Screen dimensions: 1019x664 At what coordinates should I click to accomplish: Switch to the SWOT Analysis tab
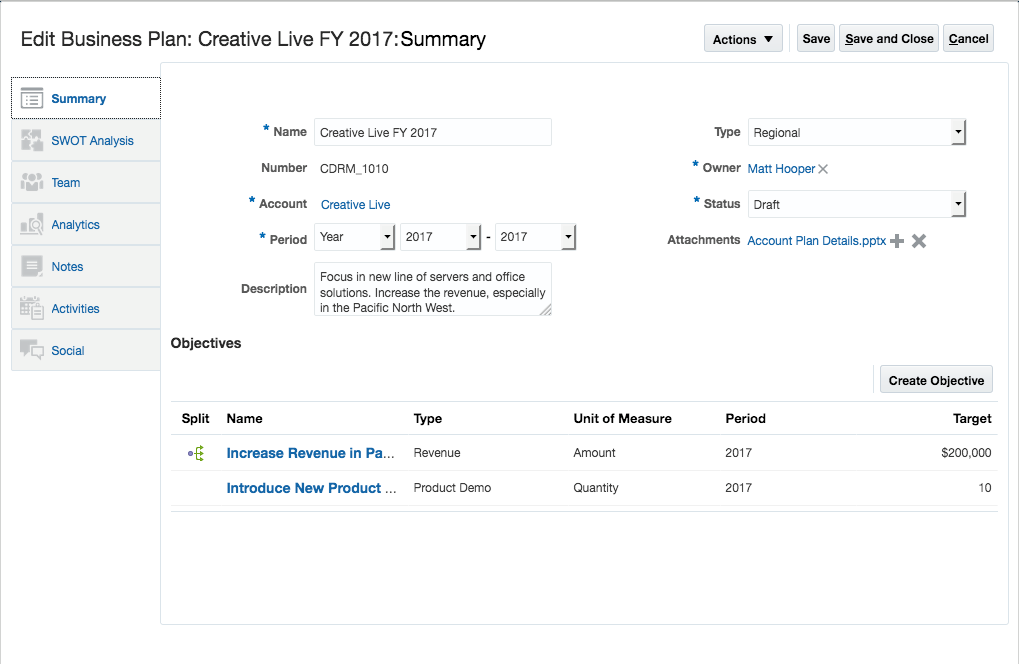pyautogui.click(x=92, y=141)
